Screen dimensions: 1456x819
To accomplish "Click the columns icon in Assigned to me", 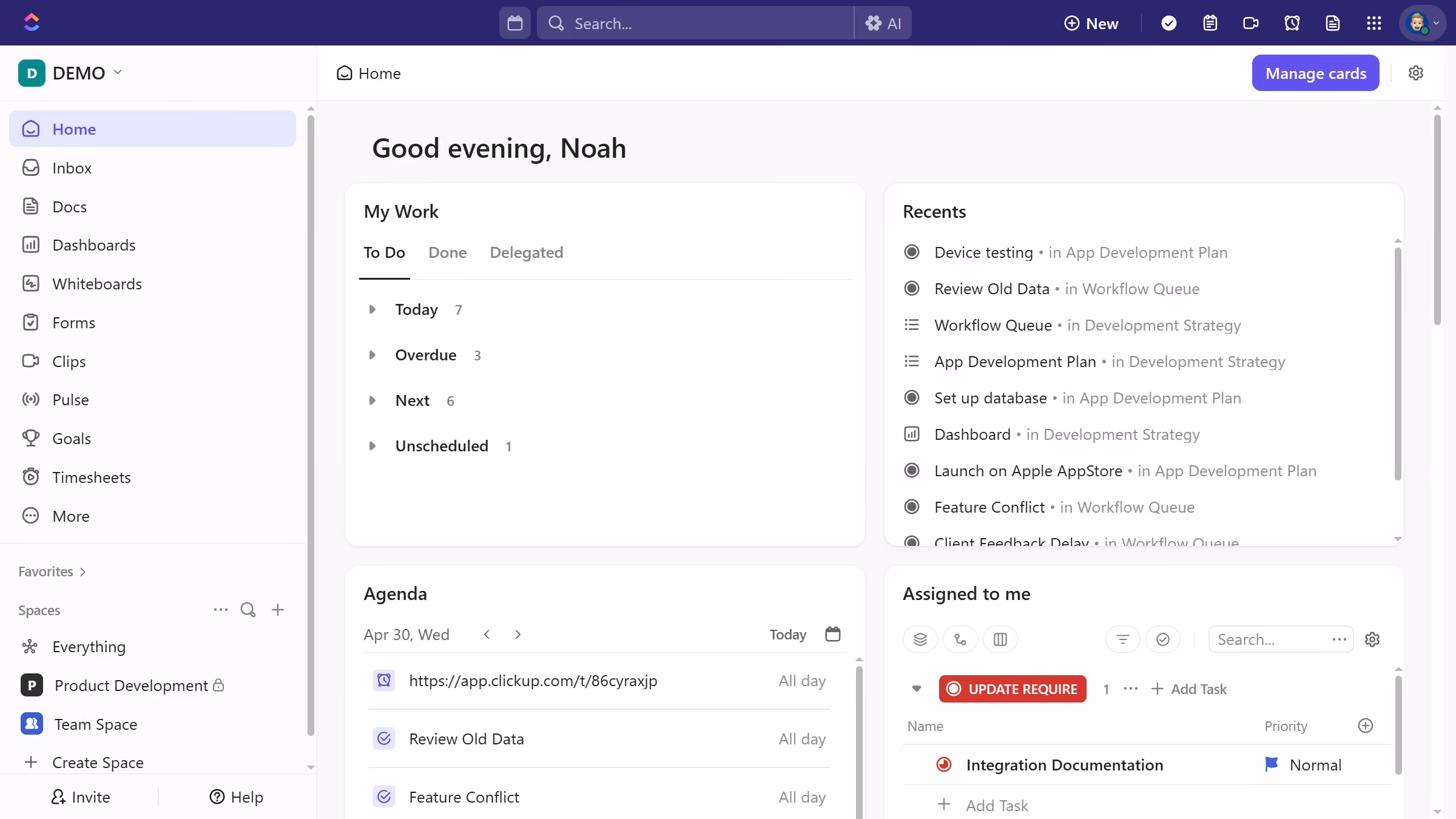I will 1000,639.
